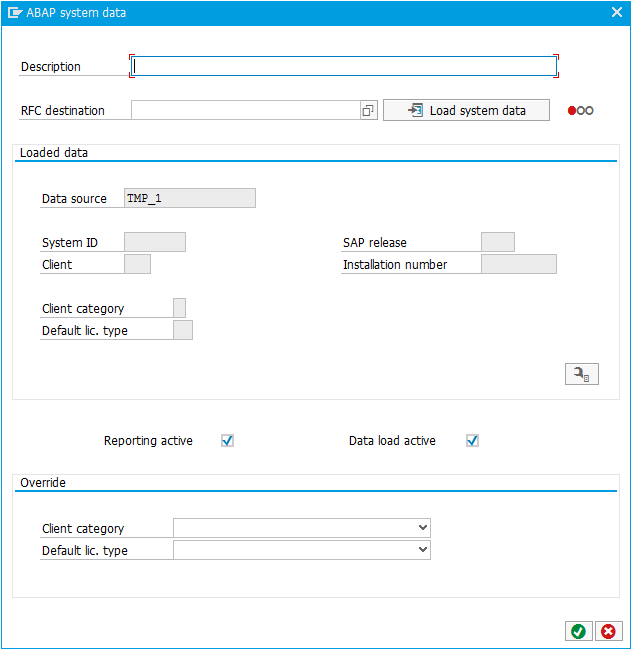Click the Load system data button
Screen dimensions: 632x650
[466, 110]
